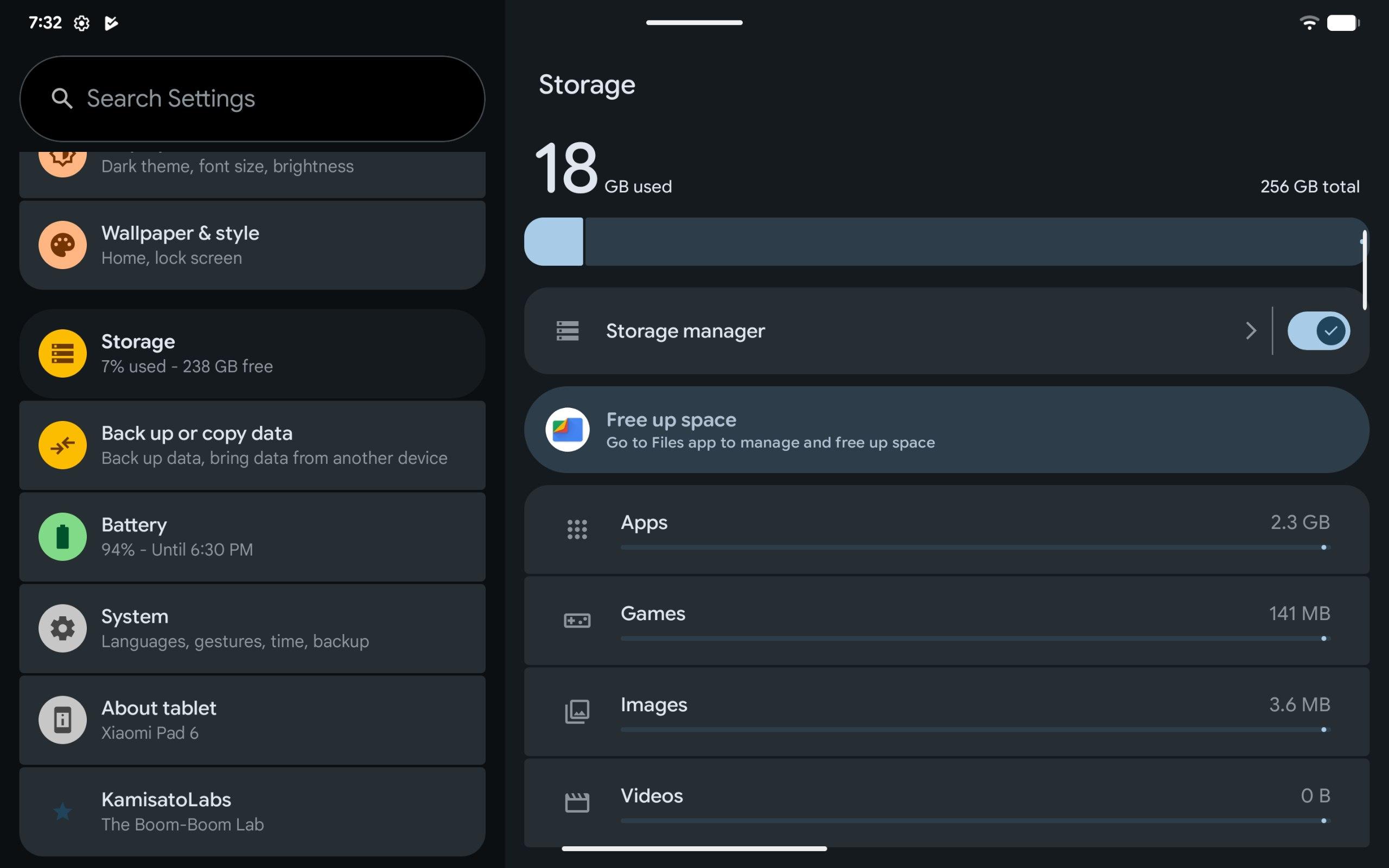This screenshot has height=868, width=1389.
Task: Click the About tablet info icon
Action: 62,719
